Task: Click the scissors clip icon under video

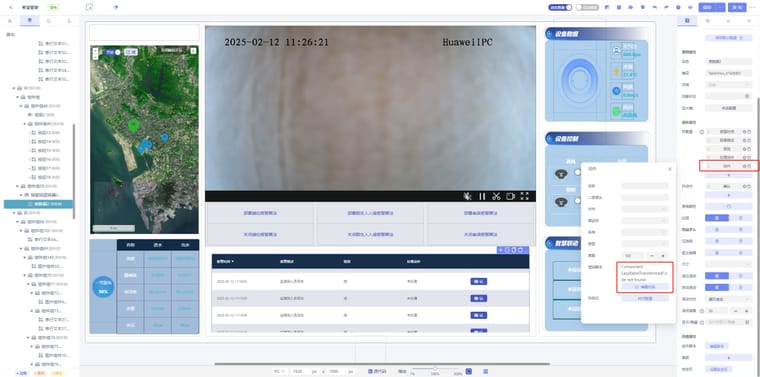Action: pos(496,196)
